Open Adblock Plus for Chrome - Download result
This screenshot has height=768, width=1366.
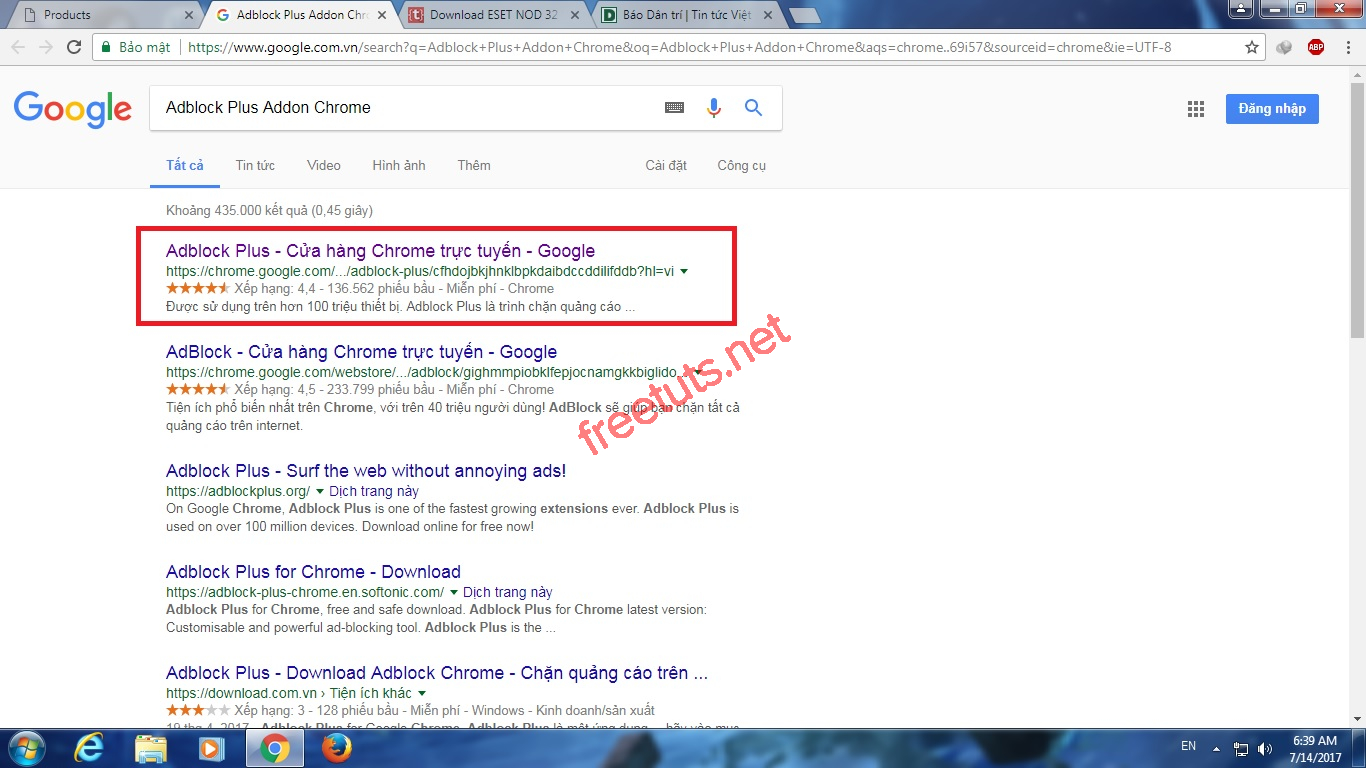(x=313, y=572)
